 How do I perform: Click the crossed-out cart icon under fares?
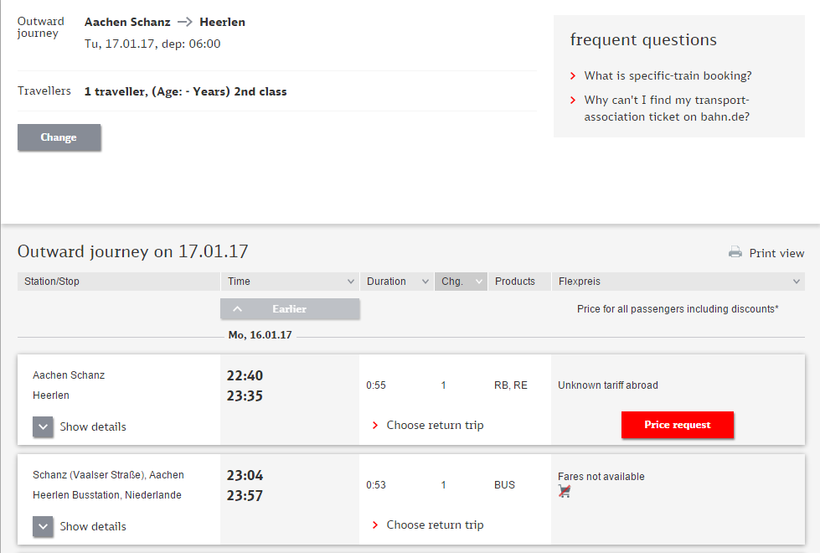pos(564,492)
